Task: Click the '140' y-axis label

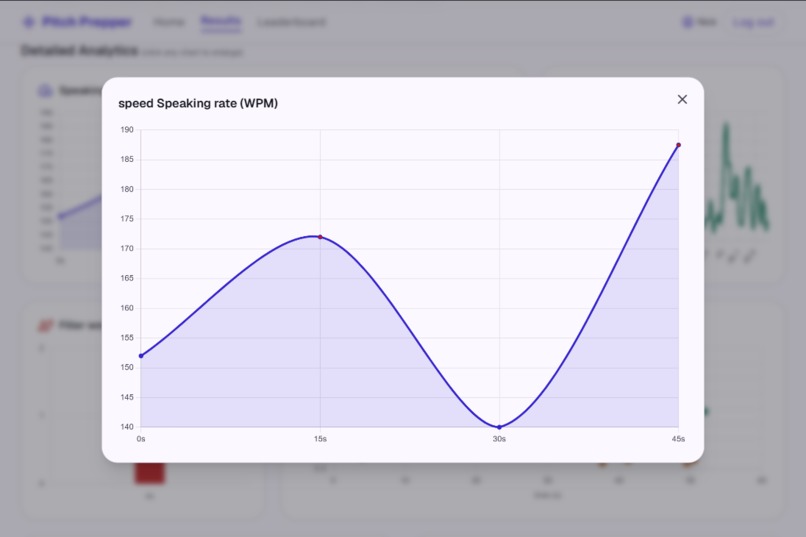Action: pyautogui.click(x=127, y=427)
